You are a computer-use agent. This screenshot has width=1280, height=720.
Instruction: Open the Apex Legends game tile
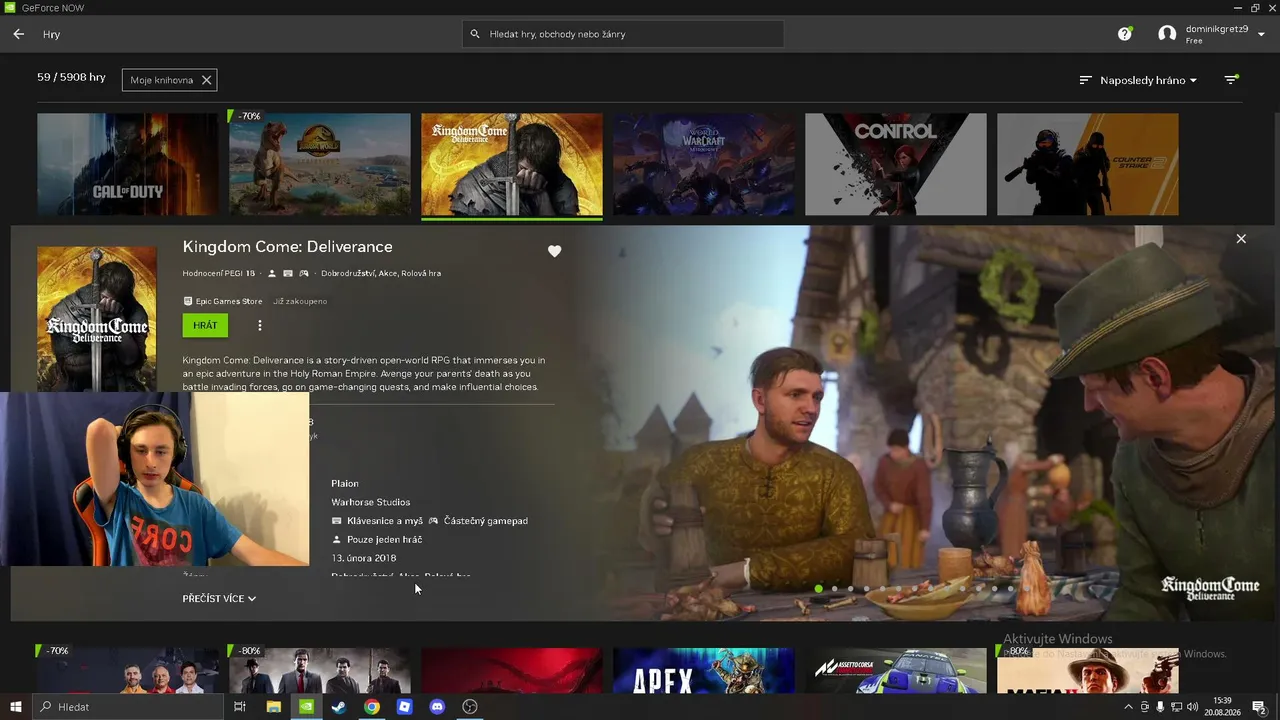704,670
